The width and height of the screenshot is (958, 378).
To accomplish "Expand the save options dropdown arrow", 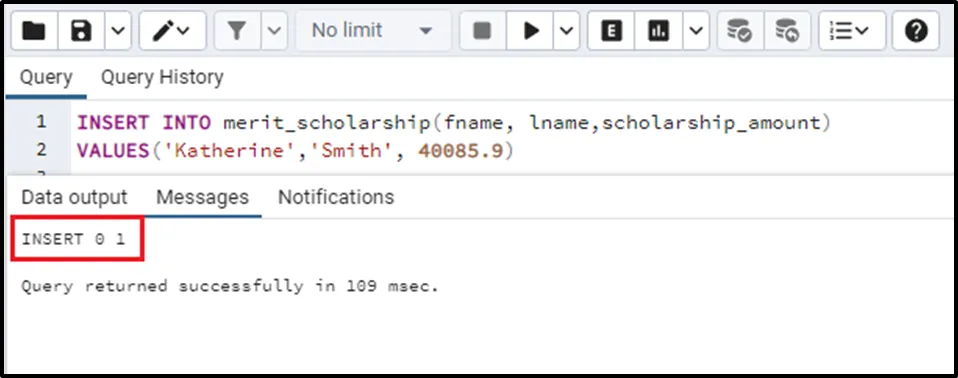I will (119, 31).
